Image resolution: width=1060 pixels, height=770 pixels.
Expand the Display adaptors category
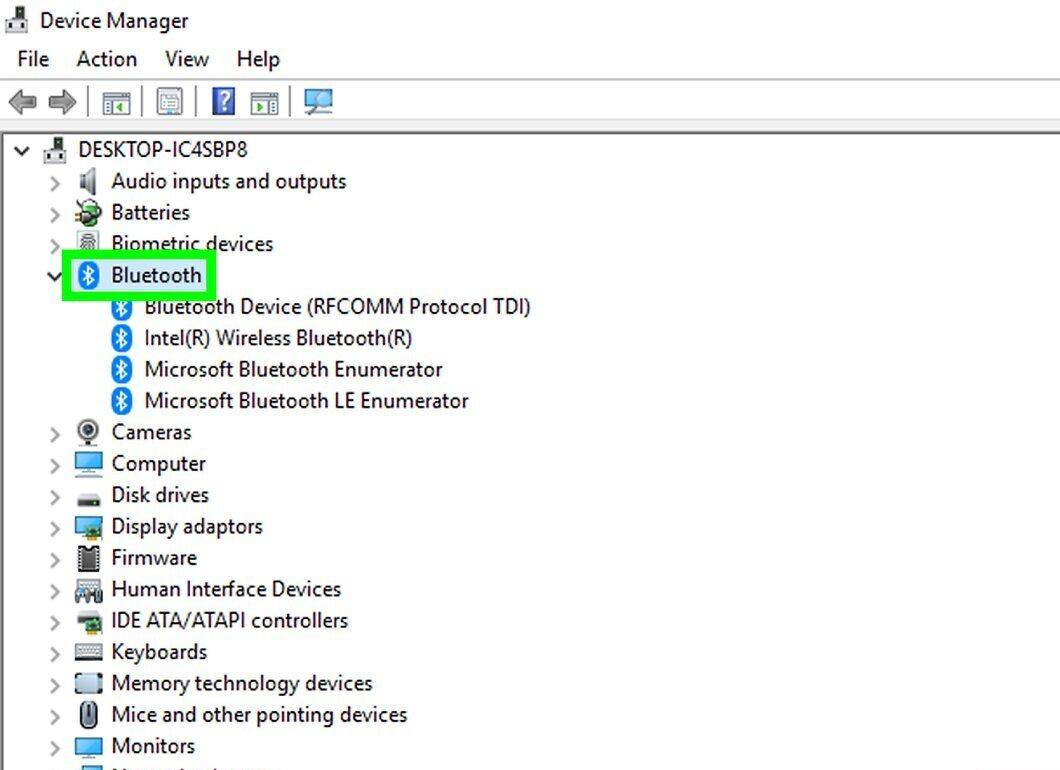coord(55,528)
